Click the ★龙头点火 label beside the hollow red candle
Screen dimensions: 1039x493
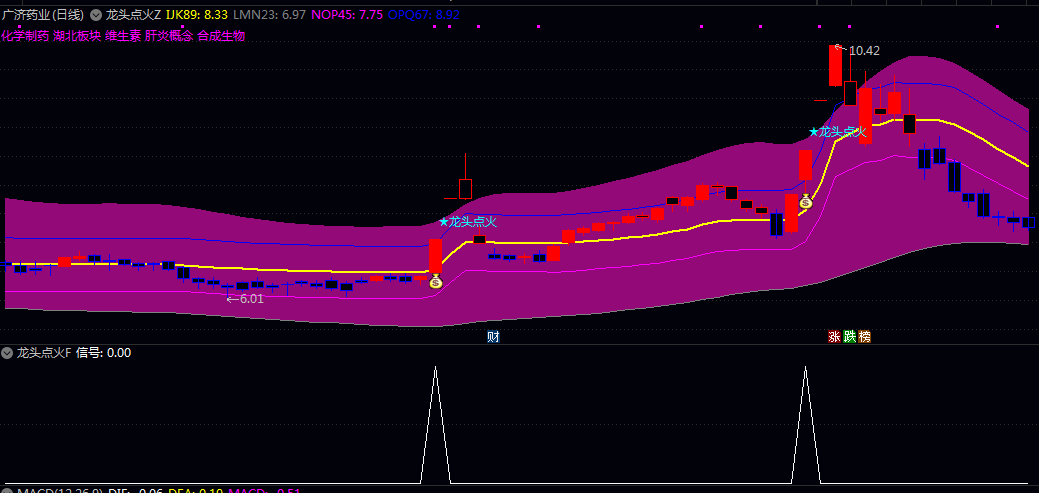(468, 222)
